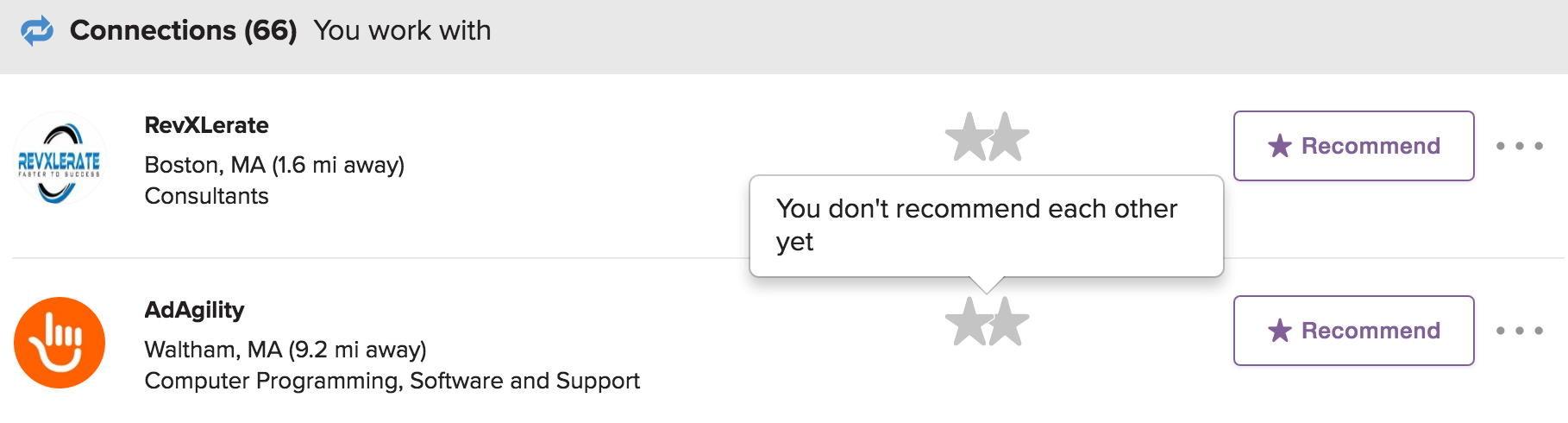1568x423 pixels.
Task: Click the right gray star for RevXLerate
Action: tap(1007, 137)
